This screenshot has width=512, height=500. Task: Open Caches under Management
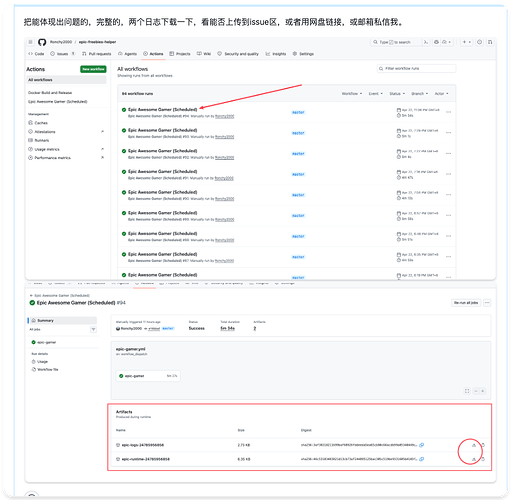coord(38,123)
